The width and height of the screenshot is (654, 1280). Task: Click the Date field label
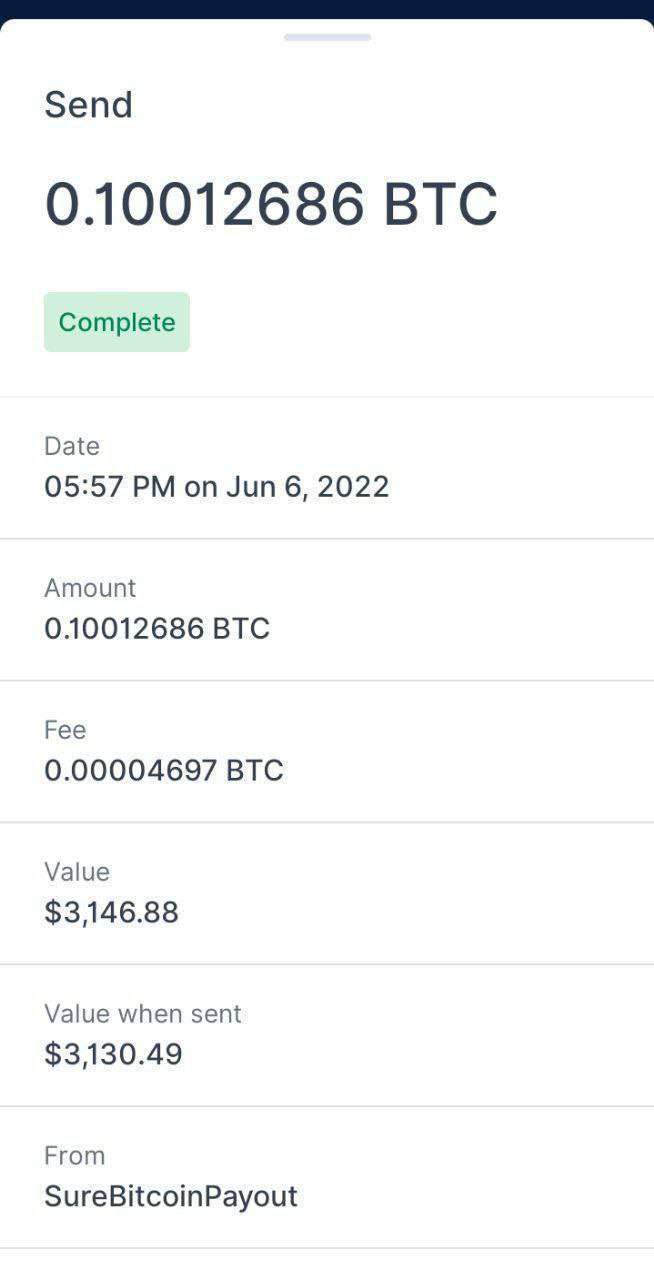(72, 446)
